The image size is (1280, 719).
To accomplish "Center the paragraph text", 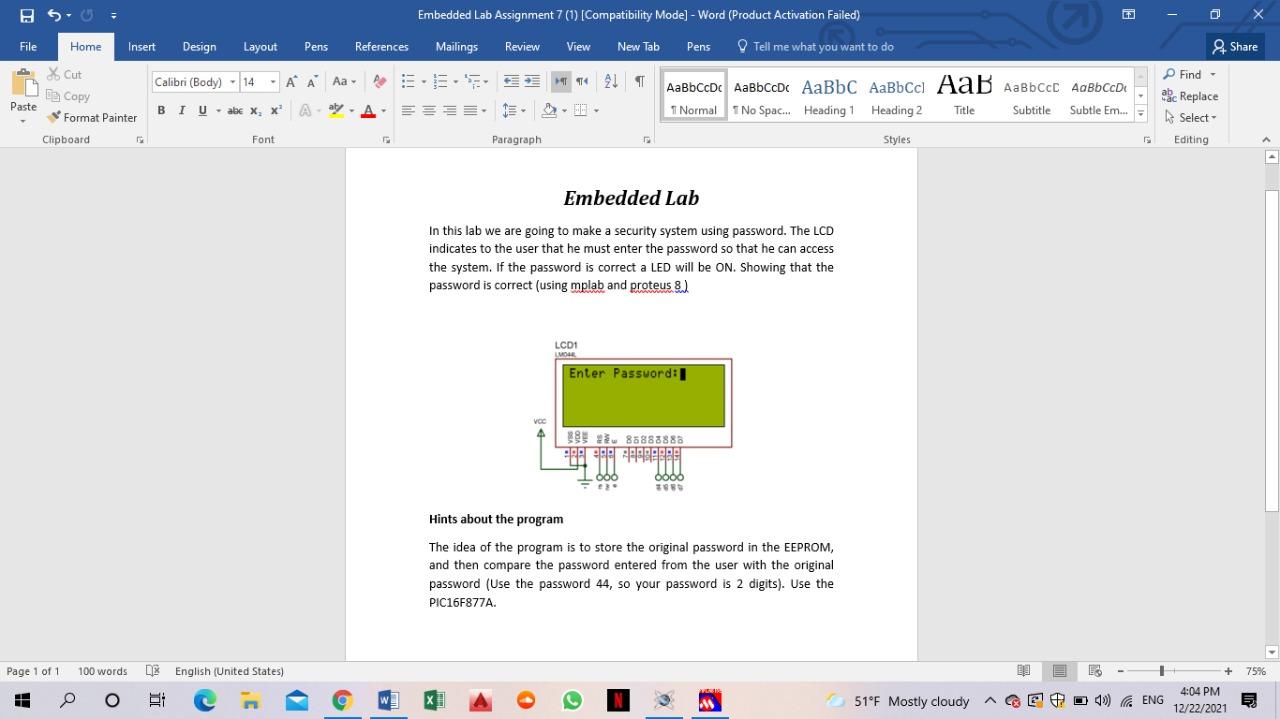I will click(x=429, y=110).
